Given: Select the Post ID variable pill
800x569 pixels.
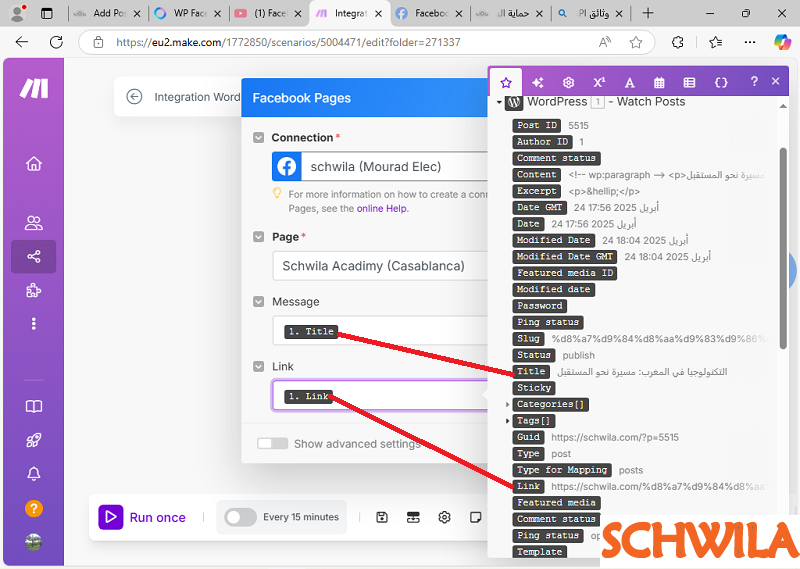Looking at the screenshot, I should [x=536, y=126].
